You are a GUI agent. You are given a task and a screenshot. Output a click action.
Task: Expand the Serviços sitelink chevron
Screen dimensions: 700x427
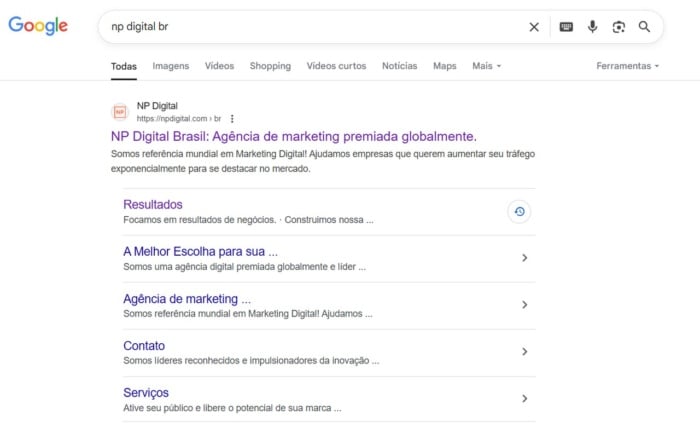coord(525,398)
